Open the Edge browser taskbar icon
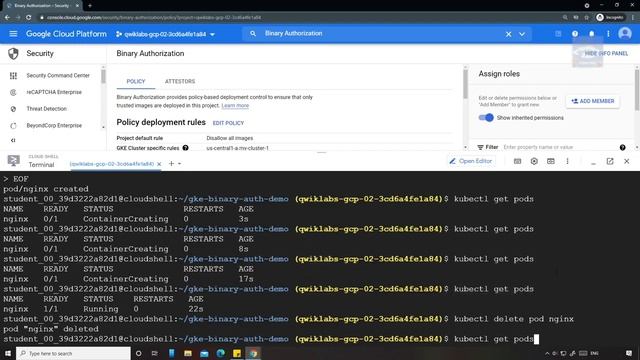This screenshot has height=360, width=640. click(x=220, y=353)
